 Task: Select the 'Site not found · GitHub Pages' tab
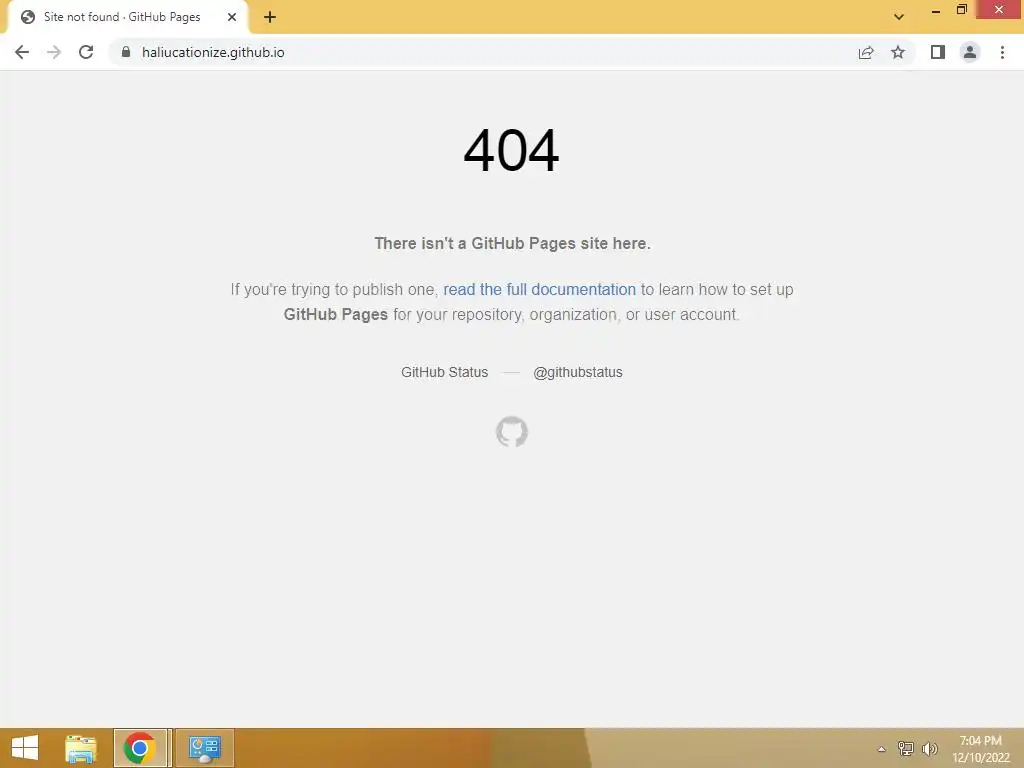click(x=127, y=17)
